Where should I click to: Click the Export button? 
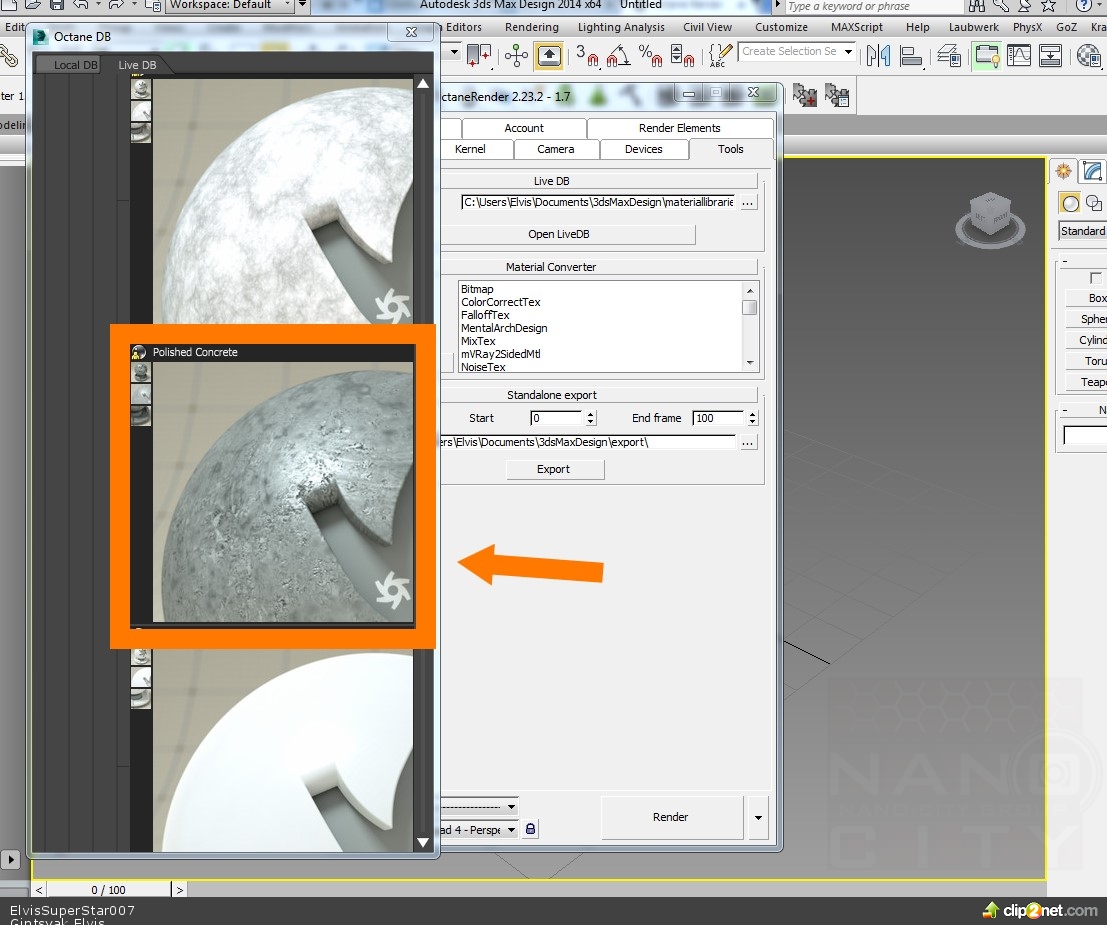[x=554, y=470]
